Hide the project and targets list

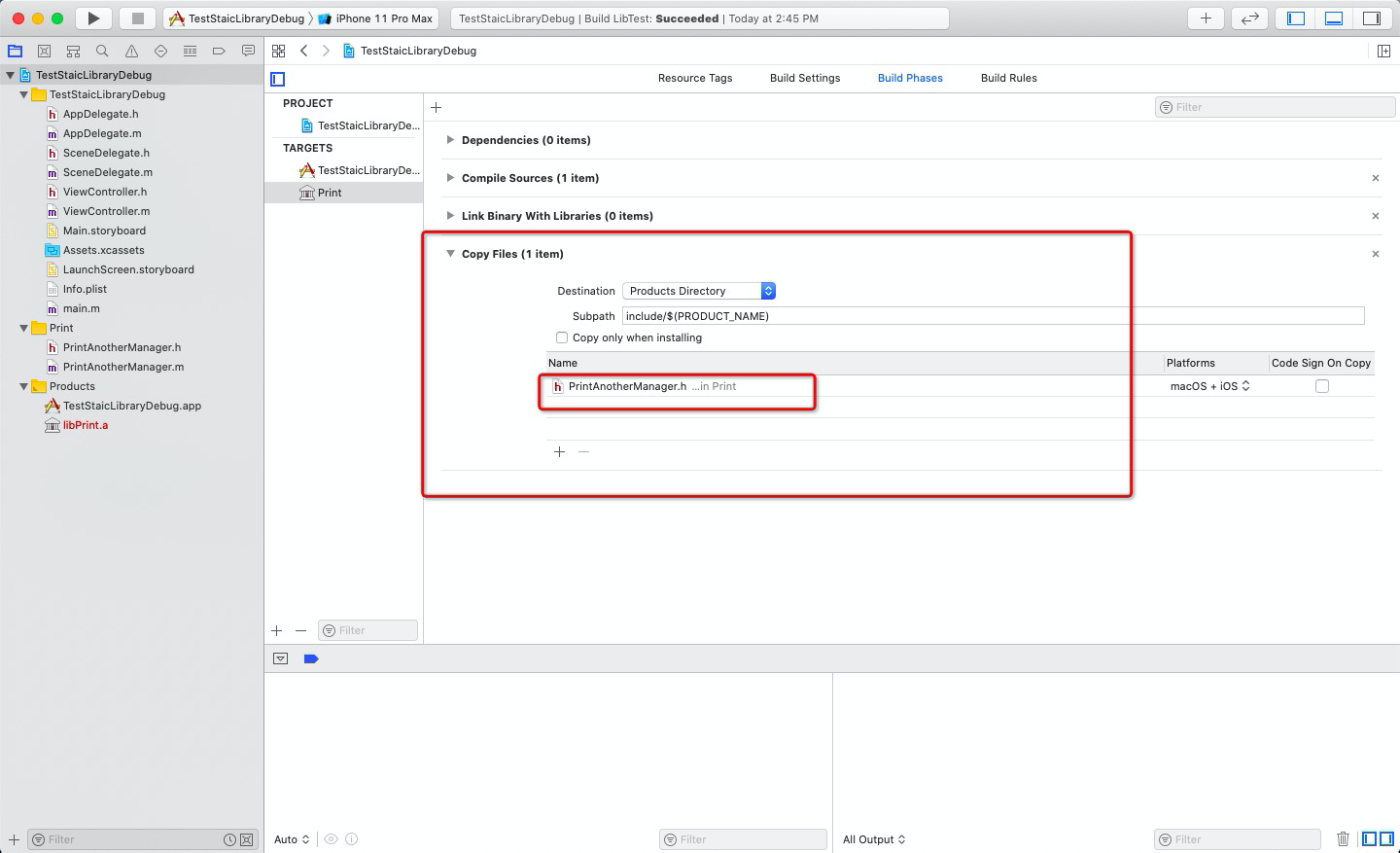point(278,79)
